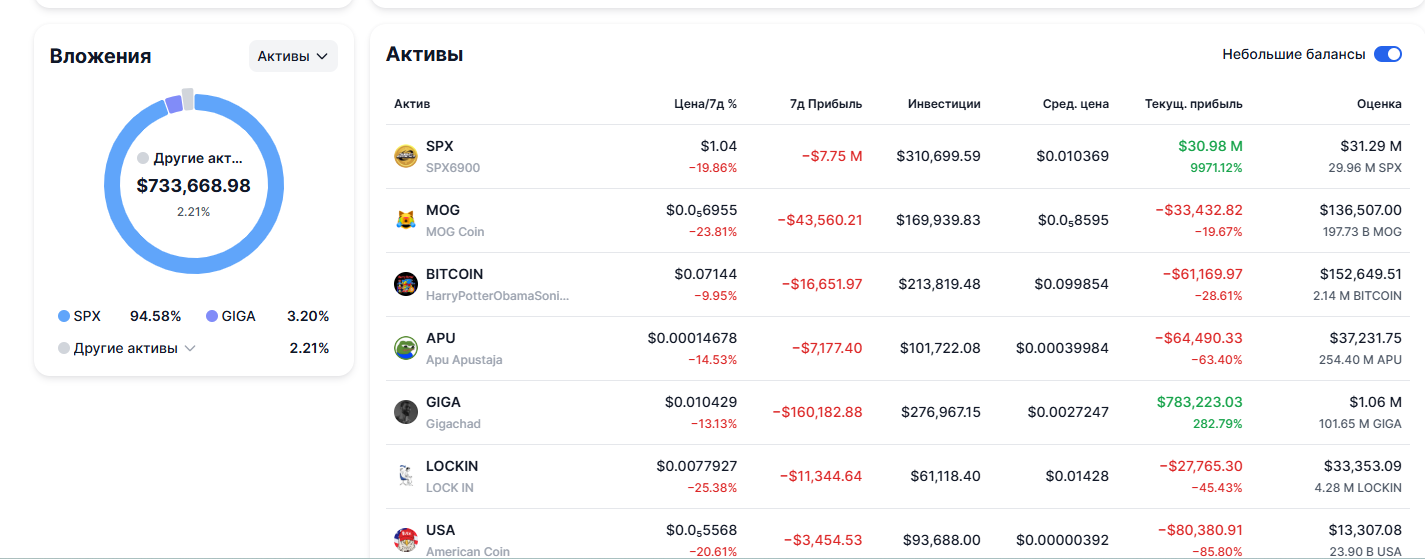The width and height of the screenshot is (1425, 559).
Task: Sort by Инвестиции column header
Action: [x=944, y=104]
